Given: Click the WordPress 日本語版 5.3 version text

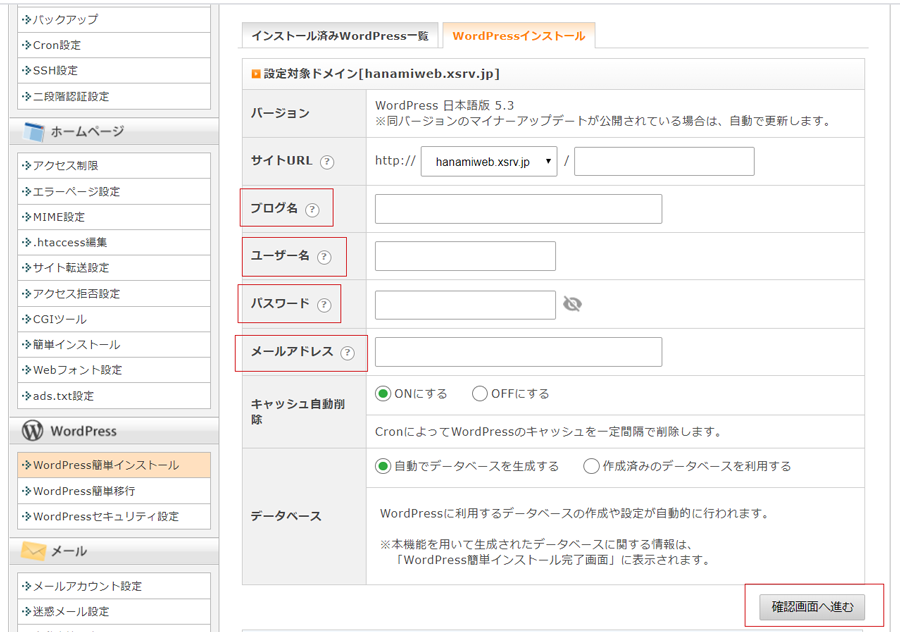Looking at the screenshot, I should coord(444,105).
